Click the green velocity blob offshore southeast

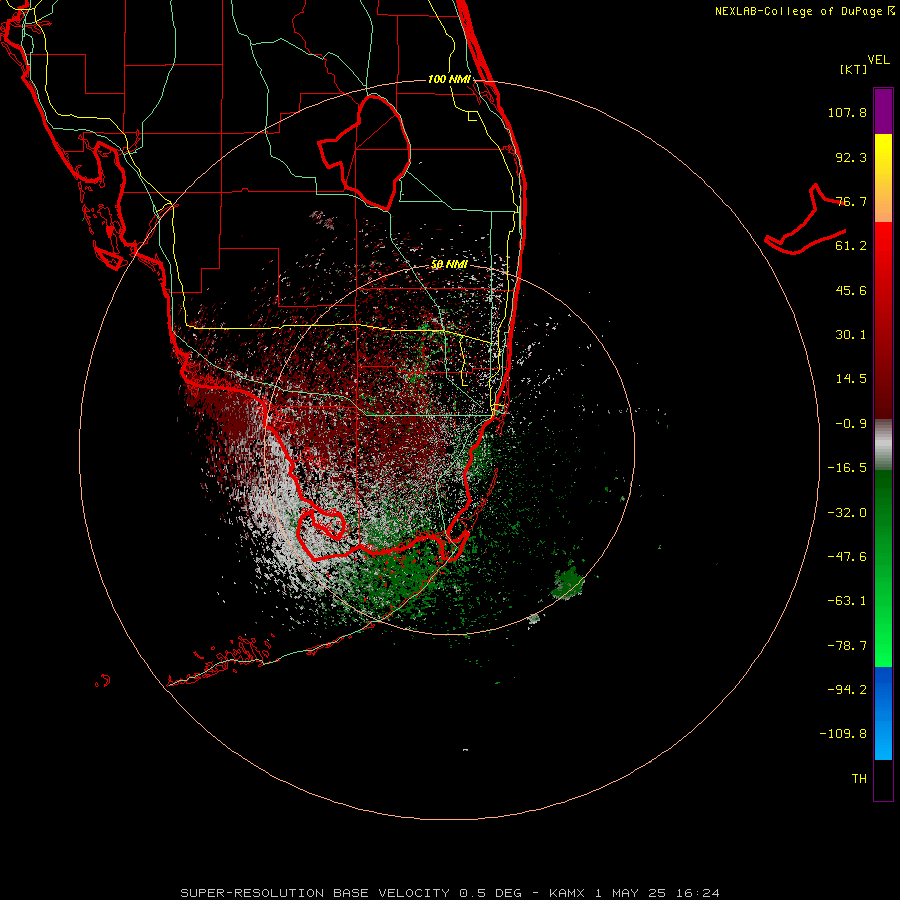coord(568,584)
